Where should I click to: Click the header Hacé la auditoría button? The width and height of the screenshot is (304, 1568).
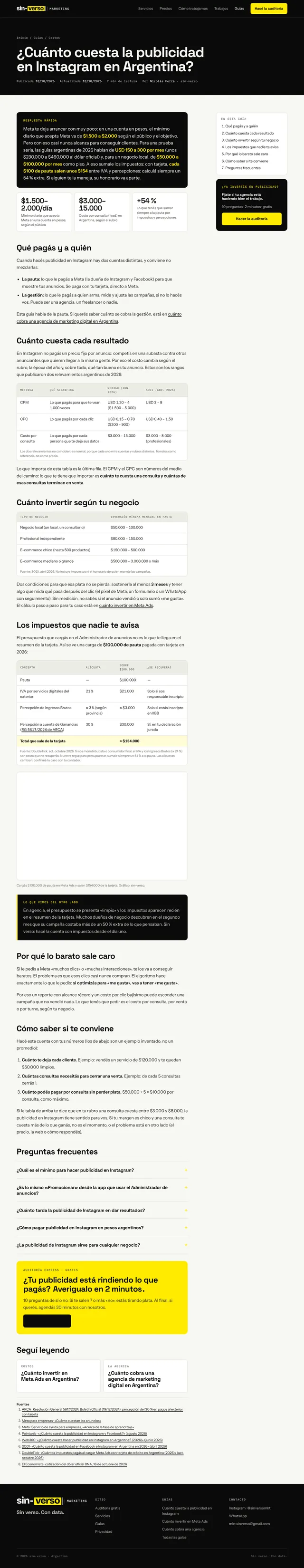269,9
